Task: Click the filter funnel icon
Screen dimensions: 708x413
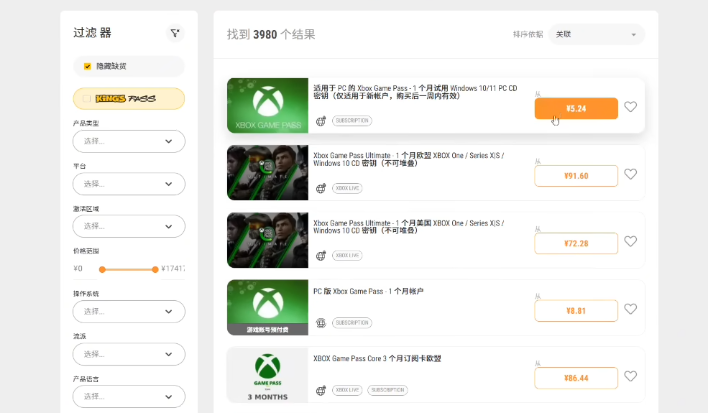Action: click(x=175, y=33)
